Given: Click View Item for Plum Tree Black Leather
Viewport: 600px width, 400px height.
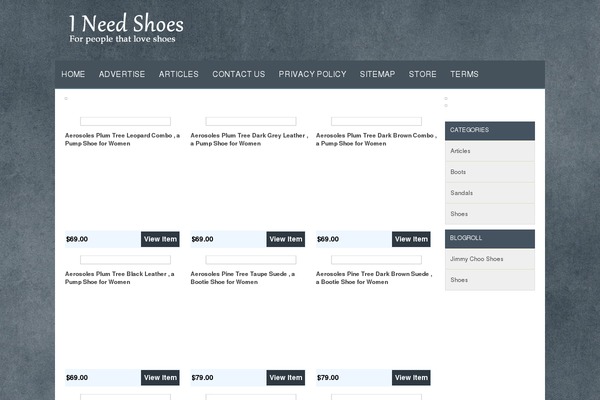Looking at the screenshot, I should pyautogui.click(x=160, y=378).
